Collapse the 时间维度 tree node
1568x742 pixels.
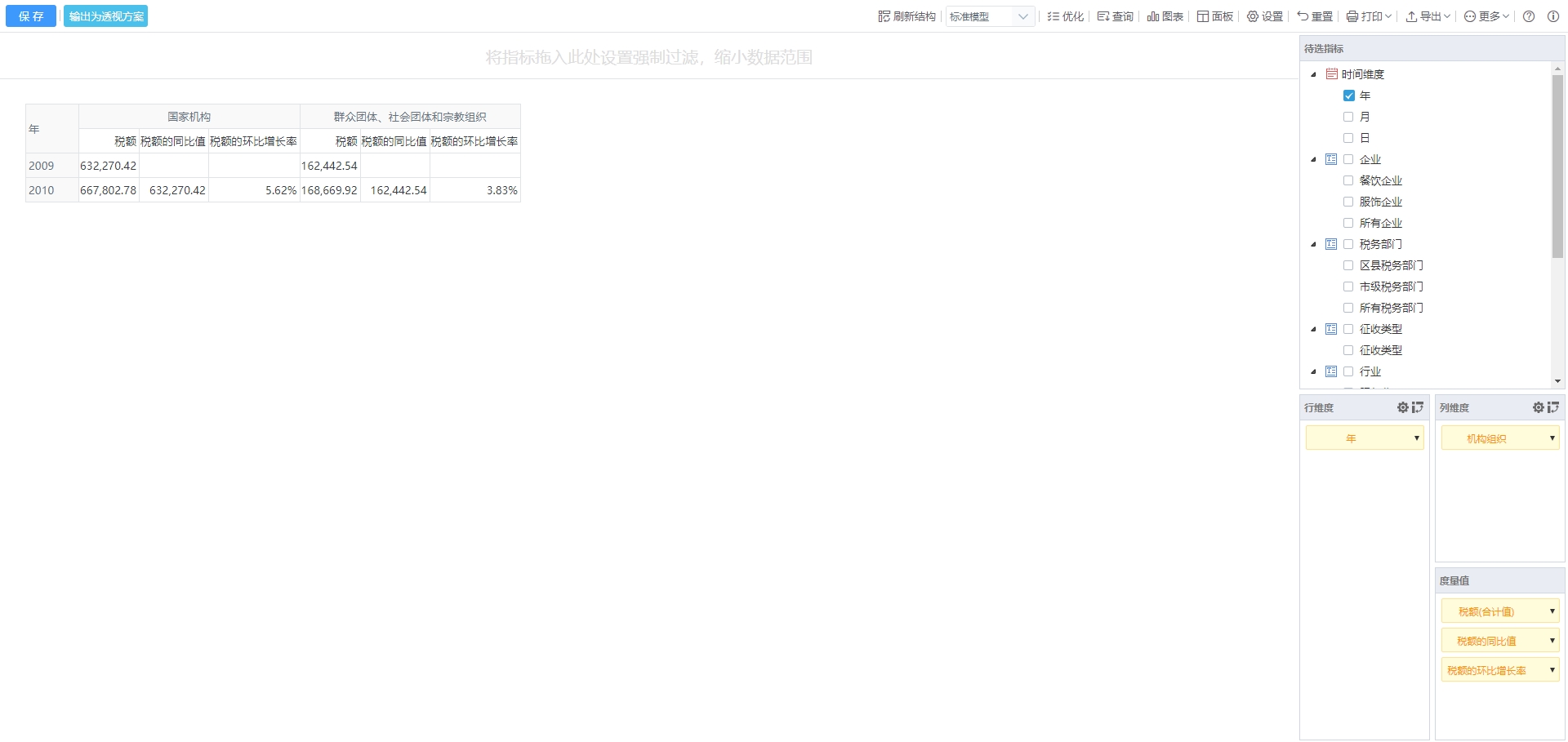pyautogui.click(x=1313, y=74)
